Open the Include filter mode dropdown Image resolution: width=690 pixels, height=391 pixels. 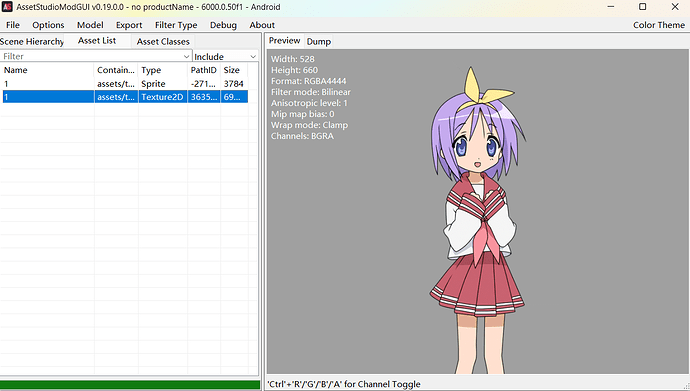coord(225,56)
